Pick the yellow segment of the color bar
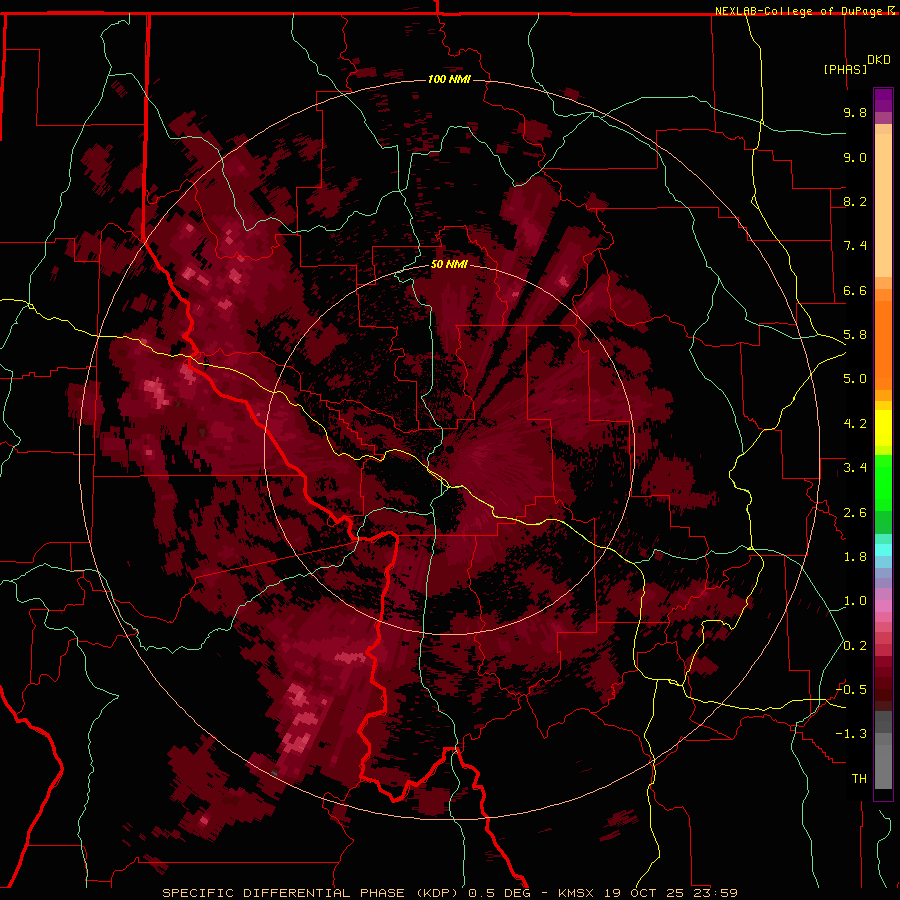 [883, 428]
